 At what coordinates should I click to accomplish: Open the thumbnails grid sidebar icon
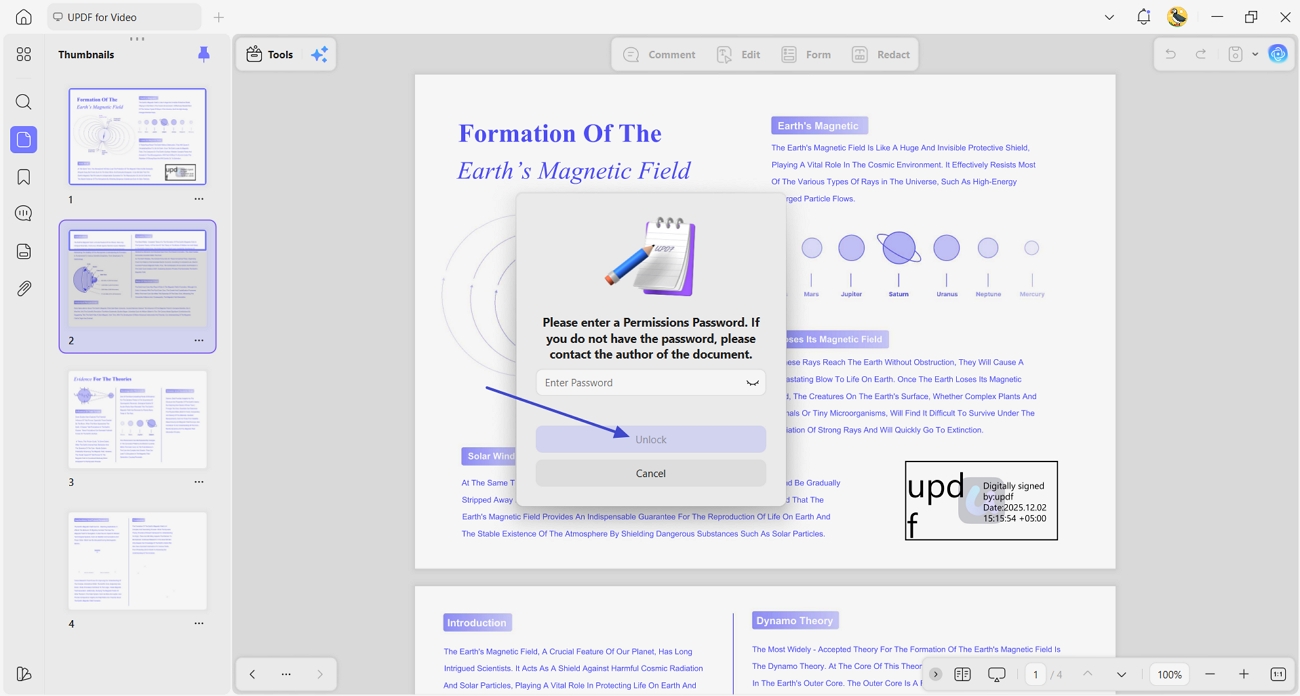(24, 55)
